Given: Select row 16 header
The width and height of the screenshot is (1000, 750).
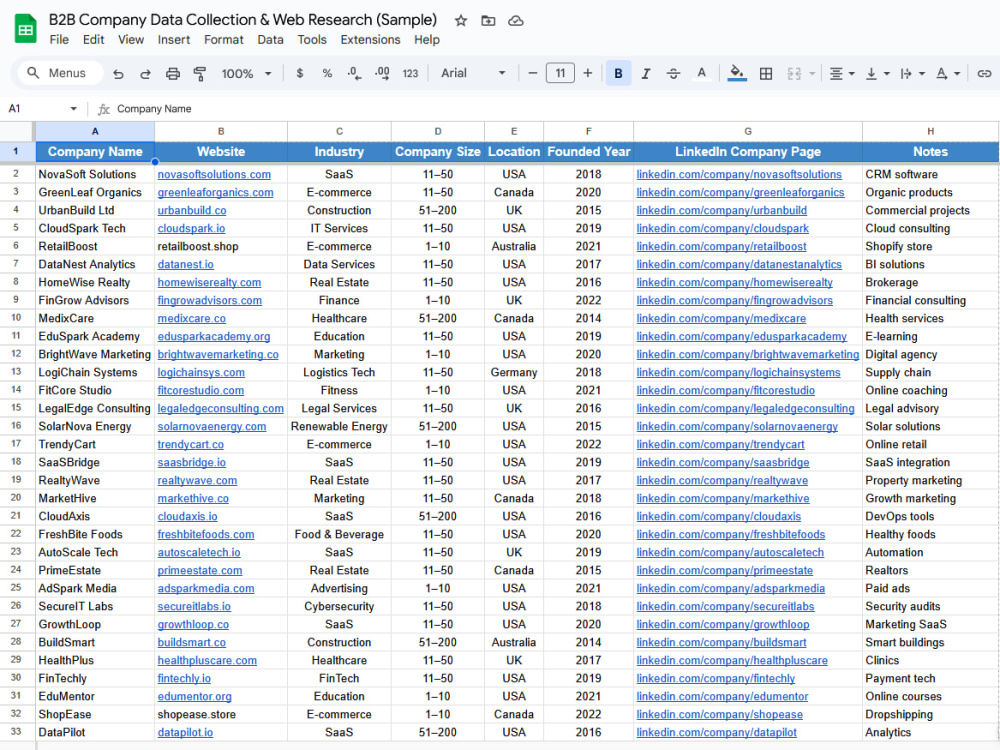Looking at the screenshot, I should (x=16, y=426).
